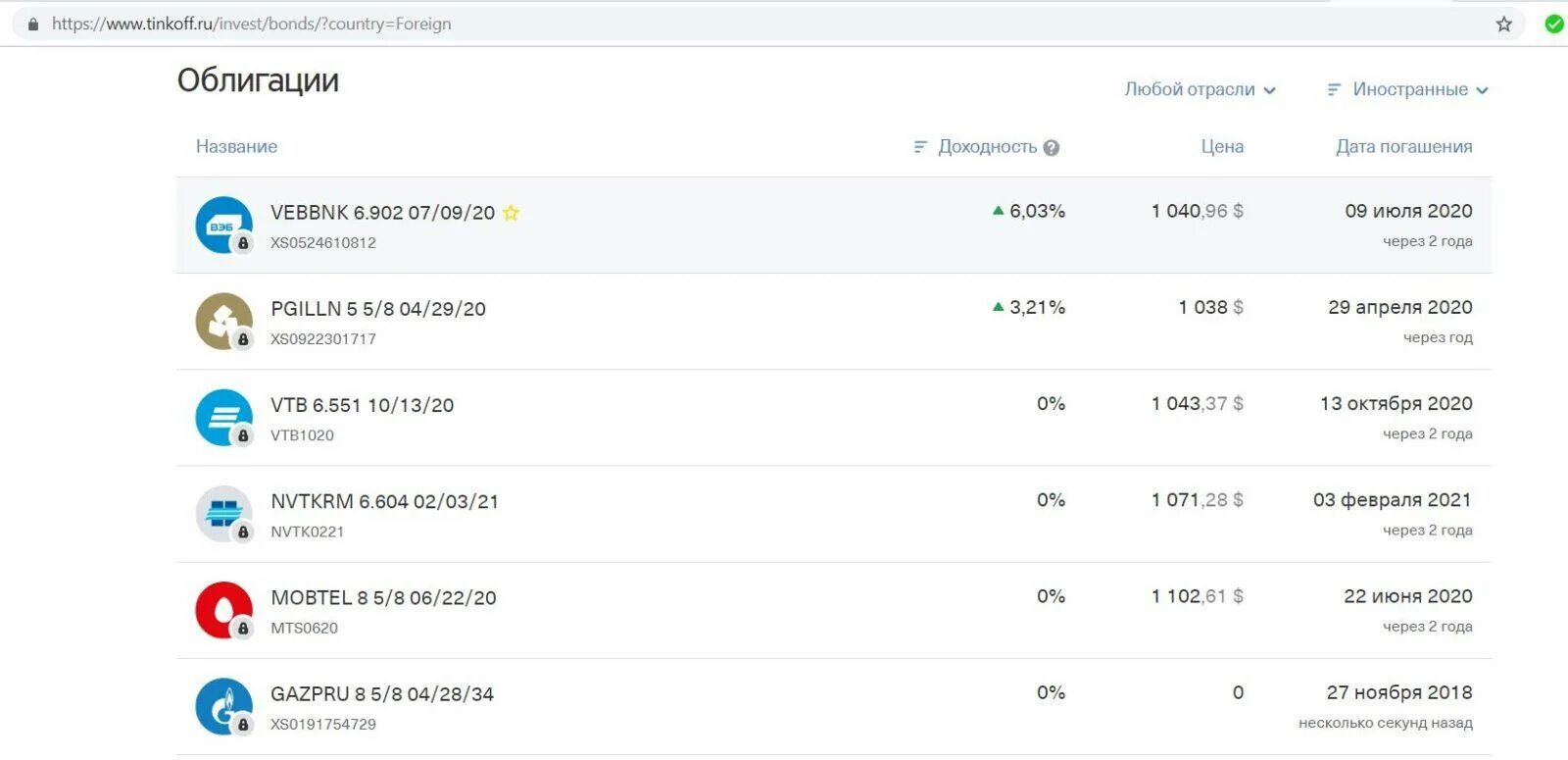
Task: Click green checkmark extension icon
Action: pos(1554,24)
